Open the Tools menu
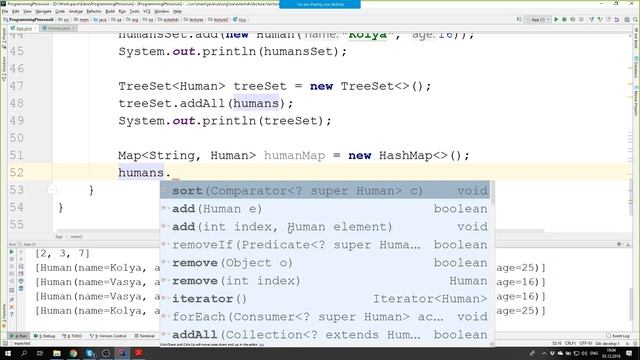 click(134, 11)
